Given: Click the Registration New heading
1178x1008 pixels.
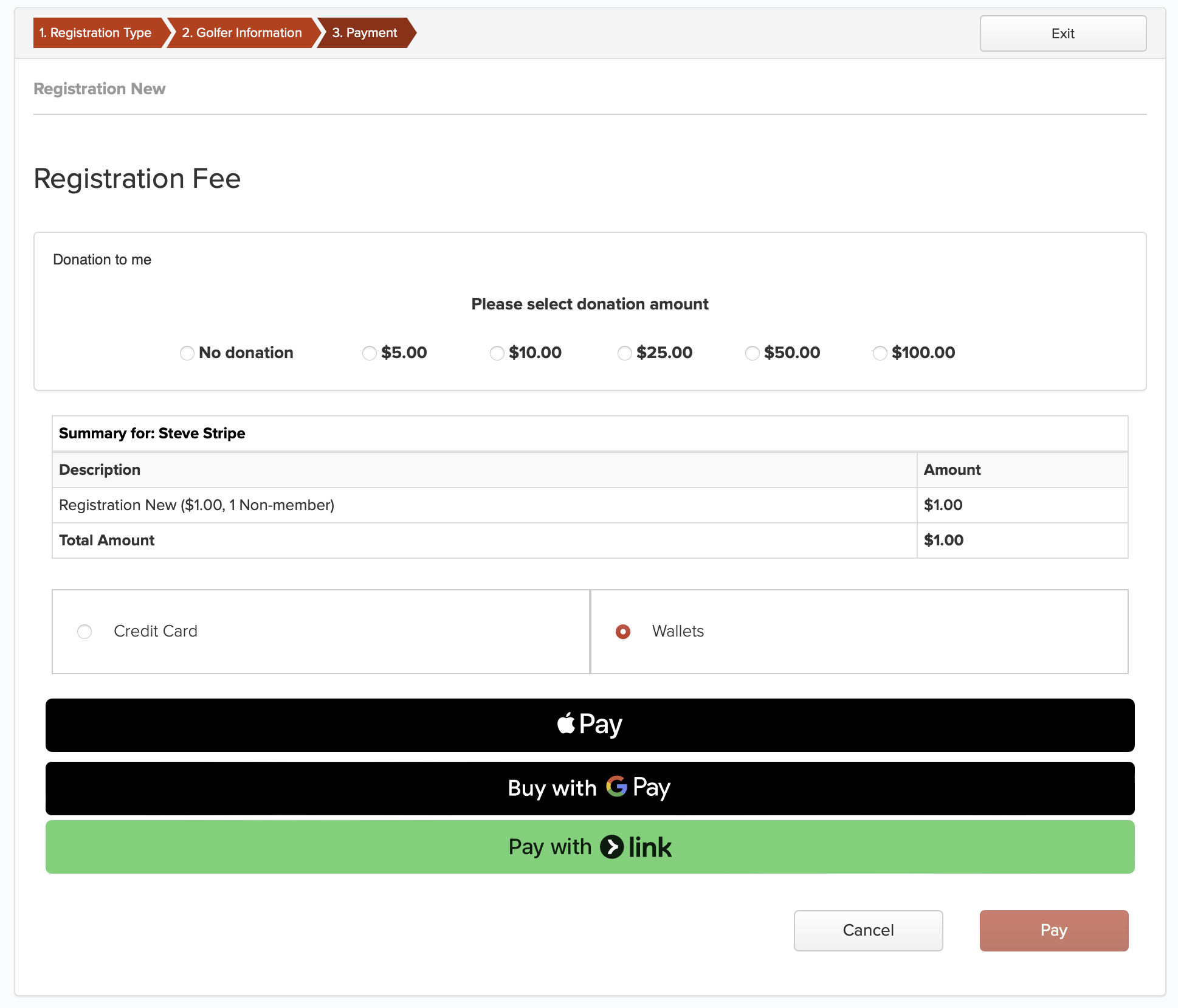Looking at the screenshot, I should (100, 89).
